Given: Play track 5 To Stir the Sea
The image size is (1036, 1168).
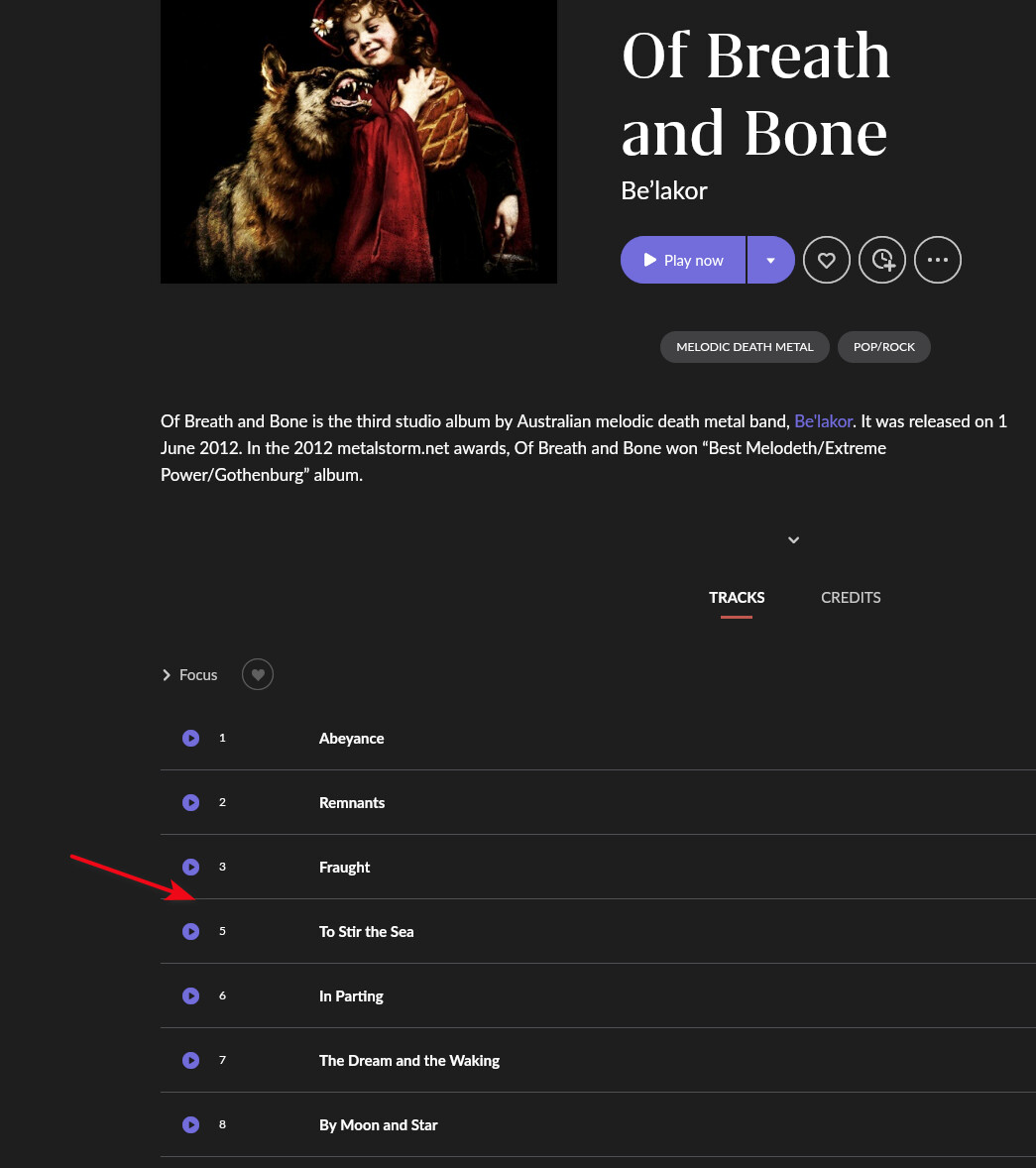Looking at the screenshot, I should [190, 931].
